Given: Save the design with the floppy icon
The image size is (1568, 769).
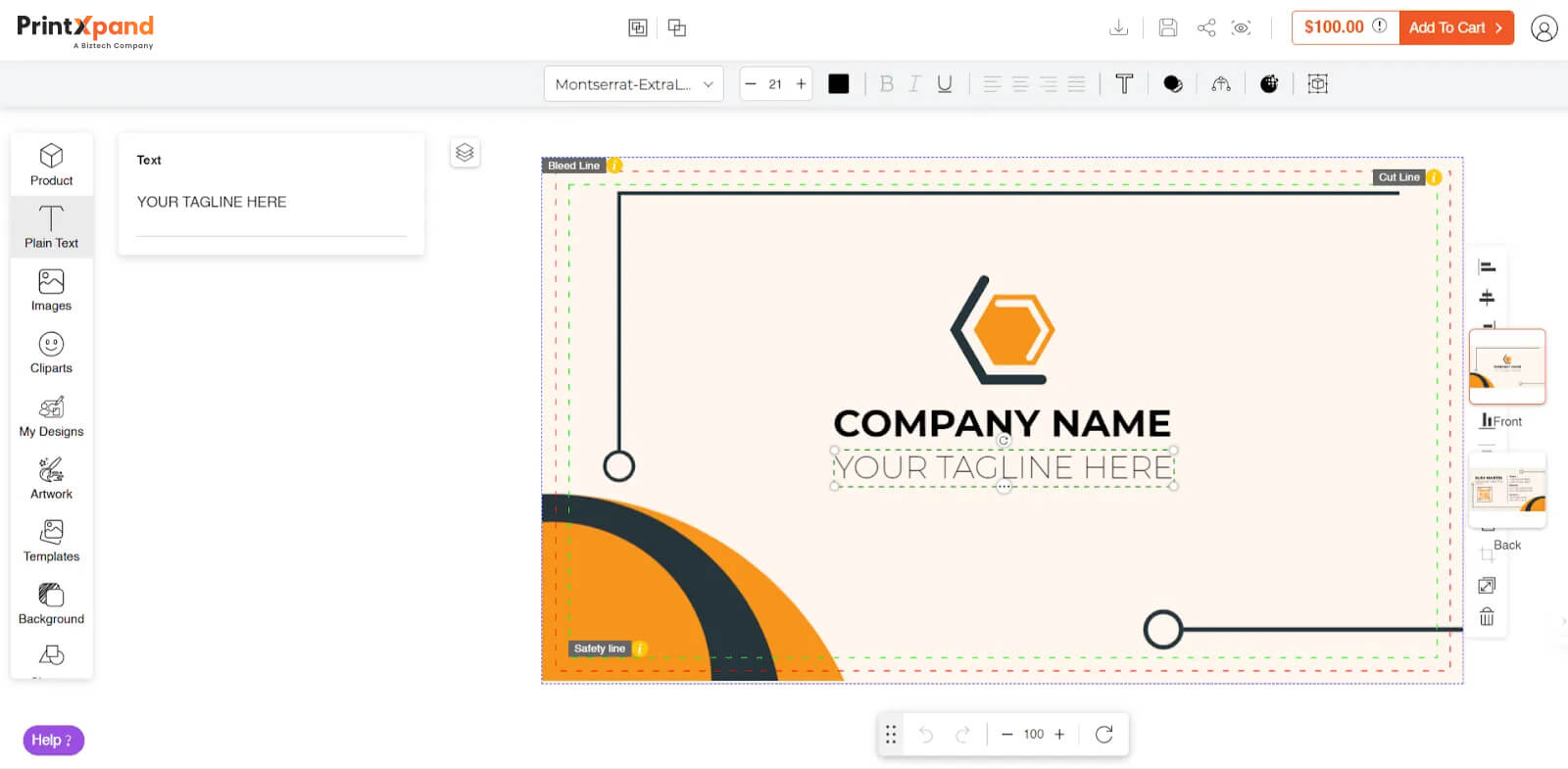Looking at the screenshot, I should 1167,27.
